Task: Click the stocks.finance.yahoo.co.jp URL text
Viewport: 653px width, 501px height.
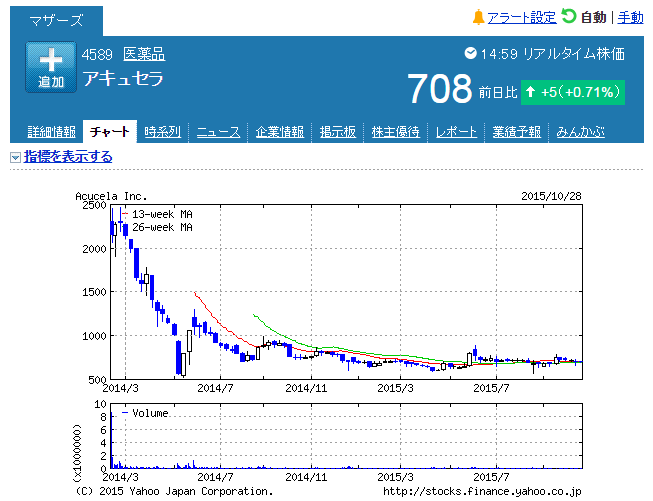Action: [482, 492]
